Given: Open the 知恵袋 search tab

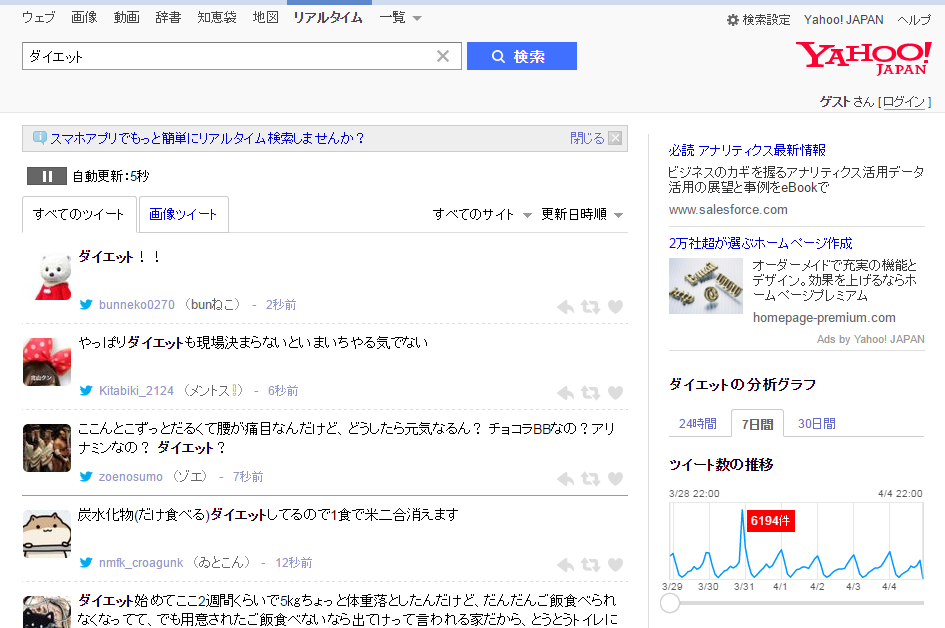Looking at the screenshot, I should (x=217, y=17).
